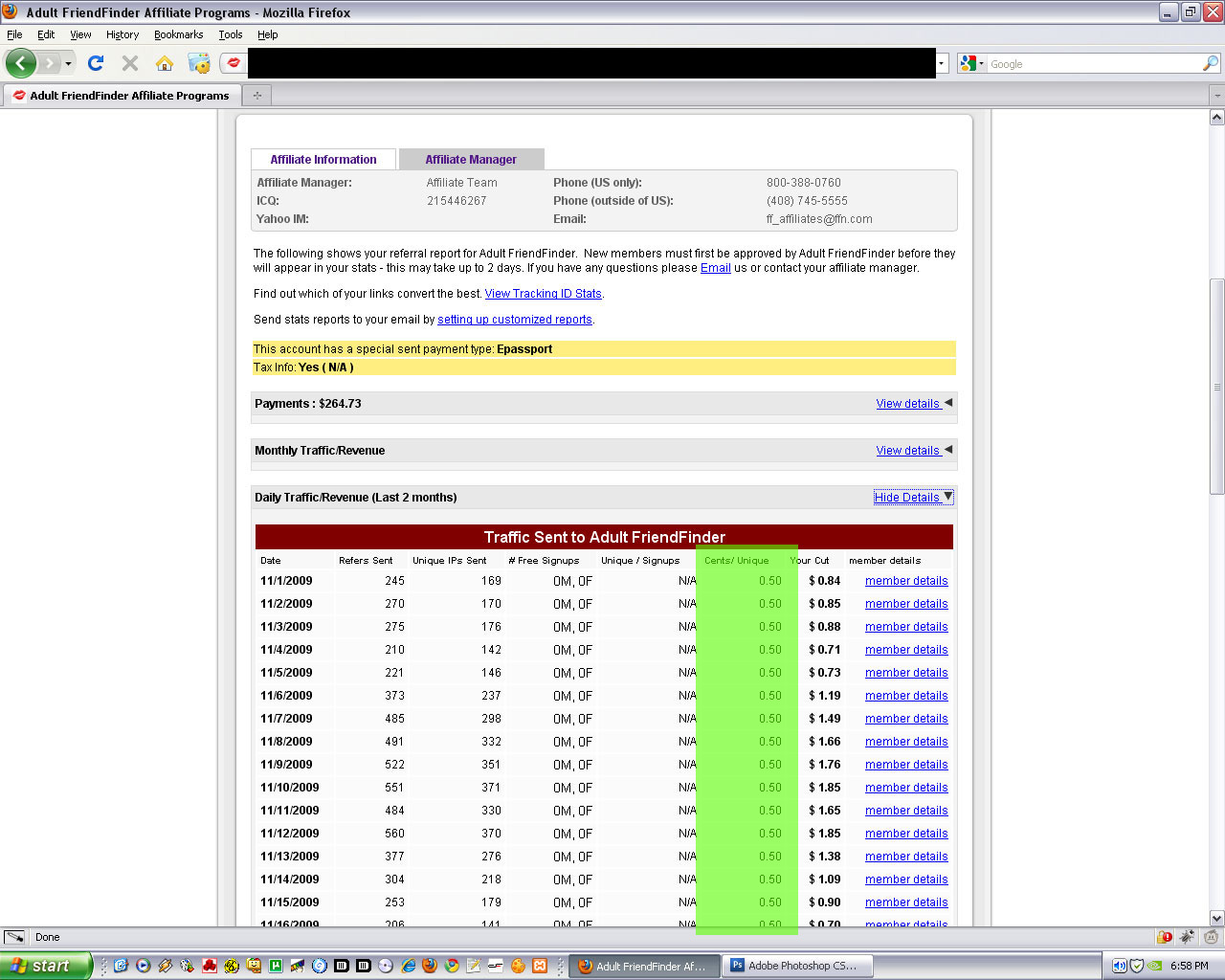Go back with the green Back arrow
Image resolution: width=1225 pixels, height=980 pixels.
[x=21, y=63]
